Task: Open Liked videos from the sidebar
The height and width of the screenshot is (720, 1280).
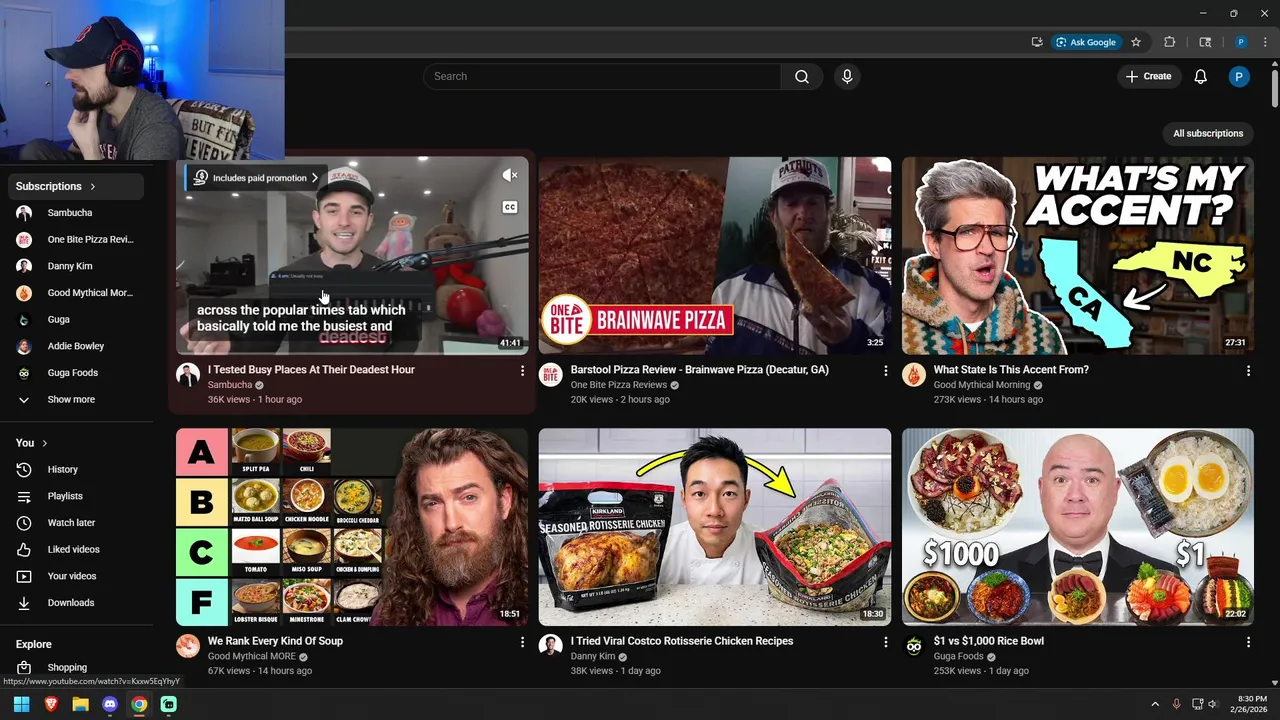Action: tap(76, 550)
